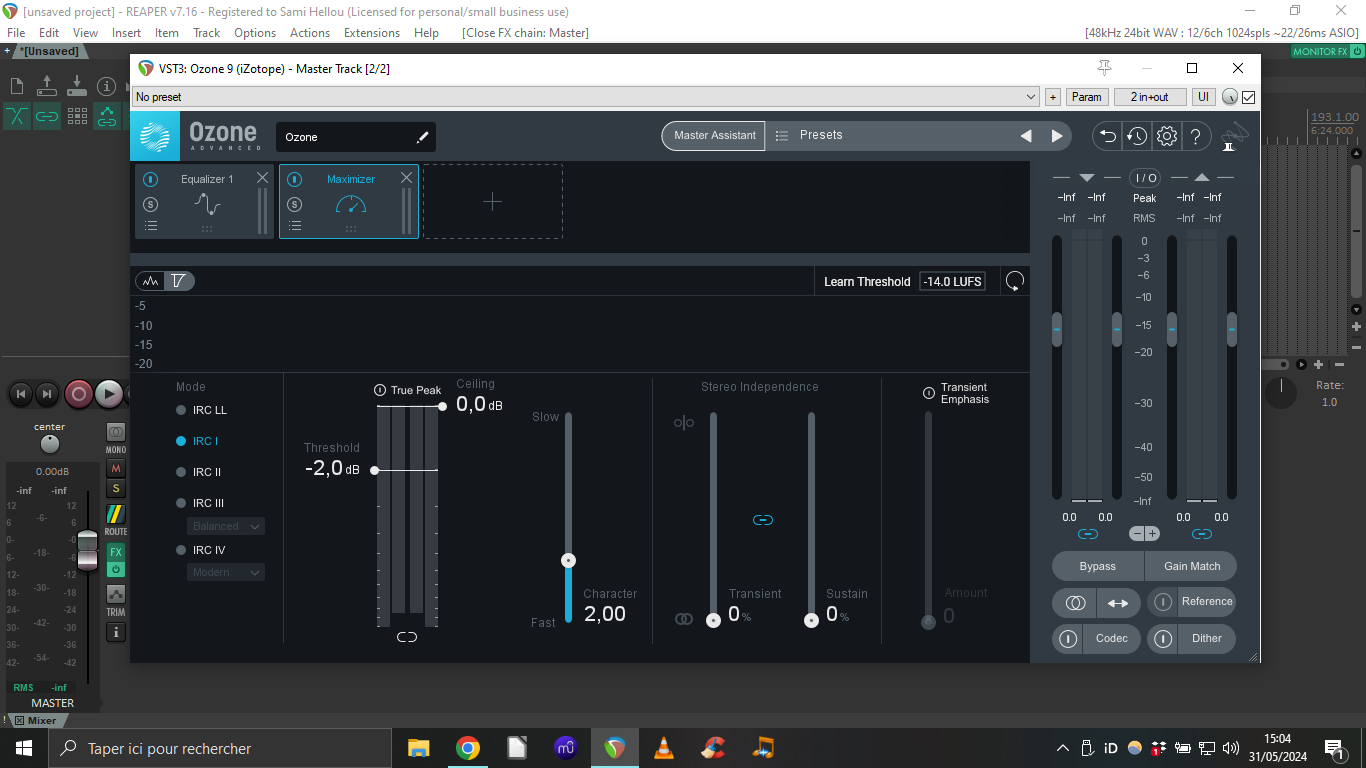
Task: Click REAPER's new project icon
Action: tap(17, 86)
